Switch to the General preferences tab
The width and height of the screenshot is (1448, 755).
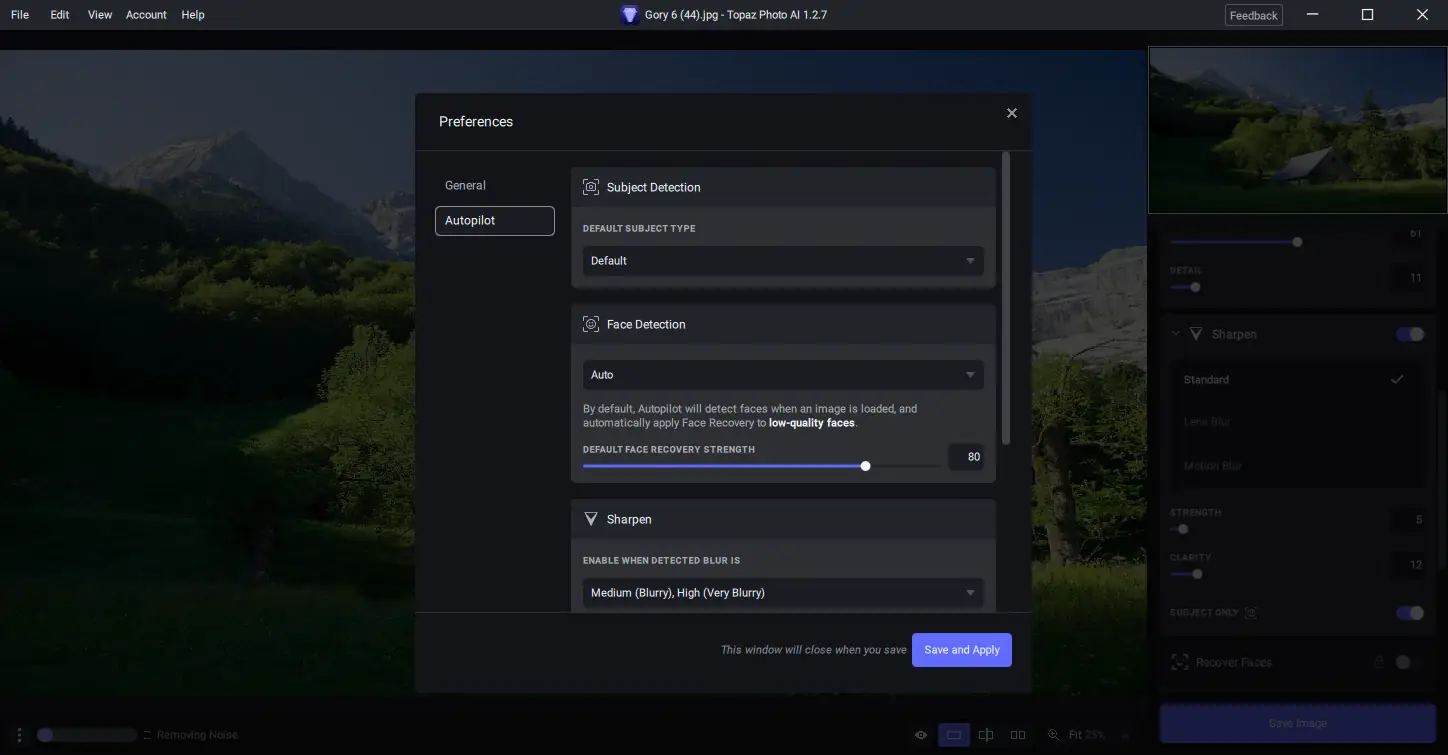click(x=465, y=185)
